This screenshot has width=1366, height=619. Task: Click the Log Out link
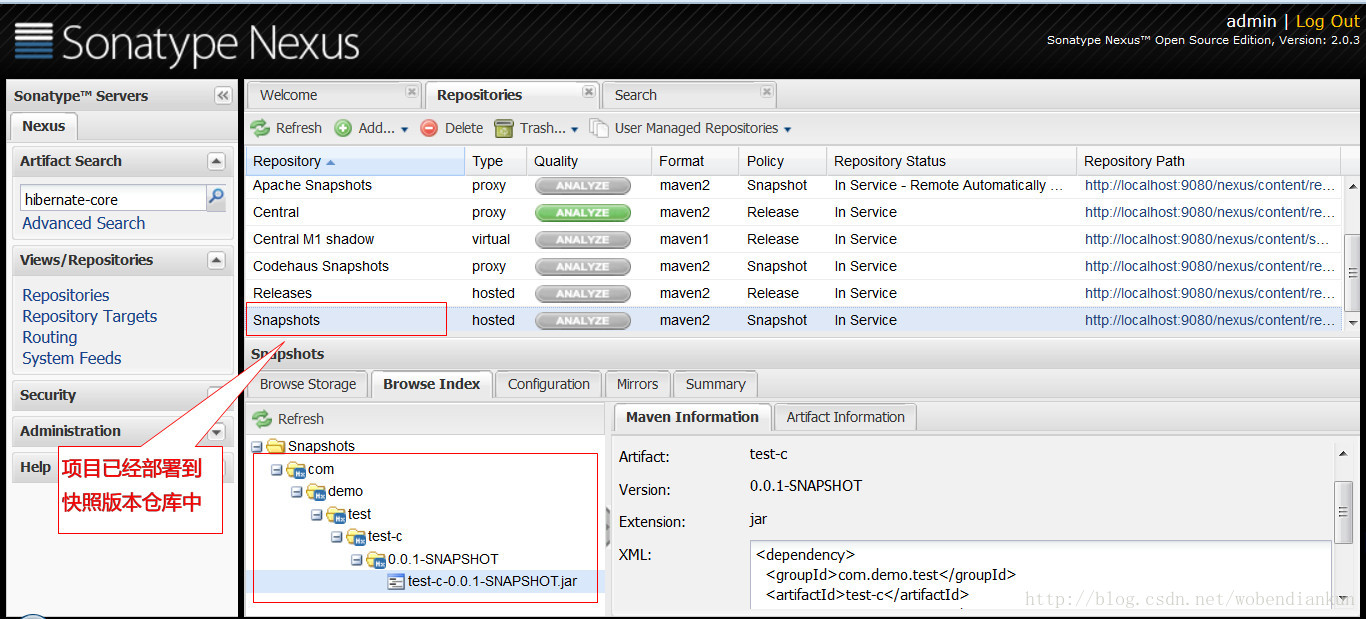(x=1328, y=21)
